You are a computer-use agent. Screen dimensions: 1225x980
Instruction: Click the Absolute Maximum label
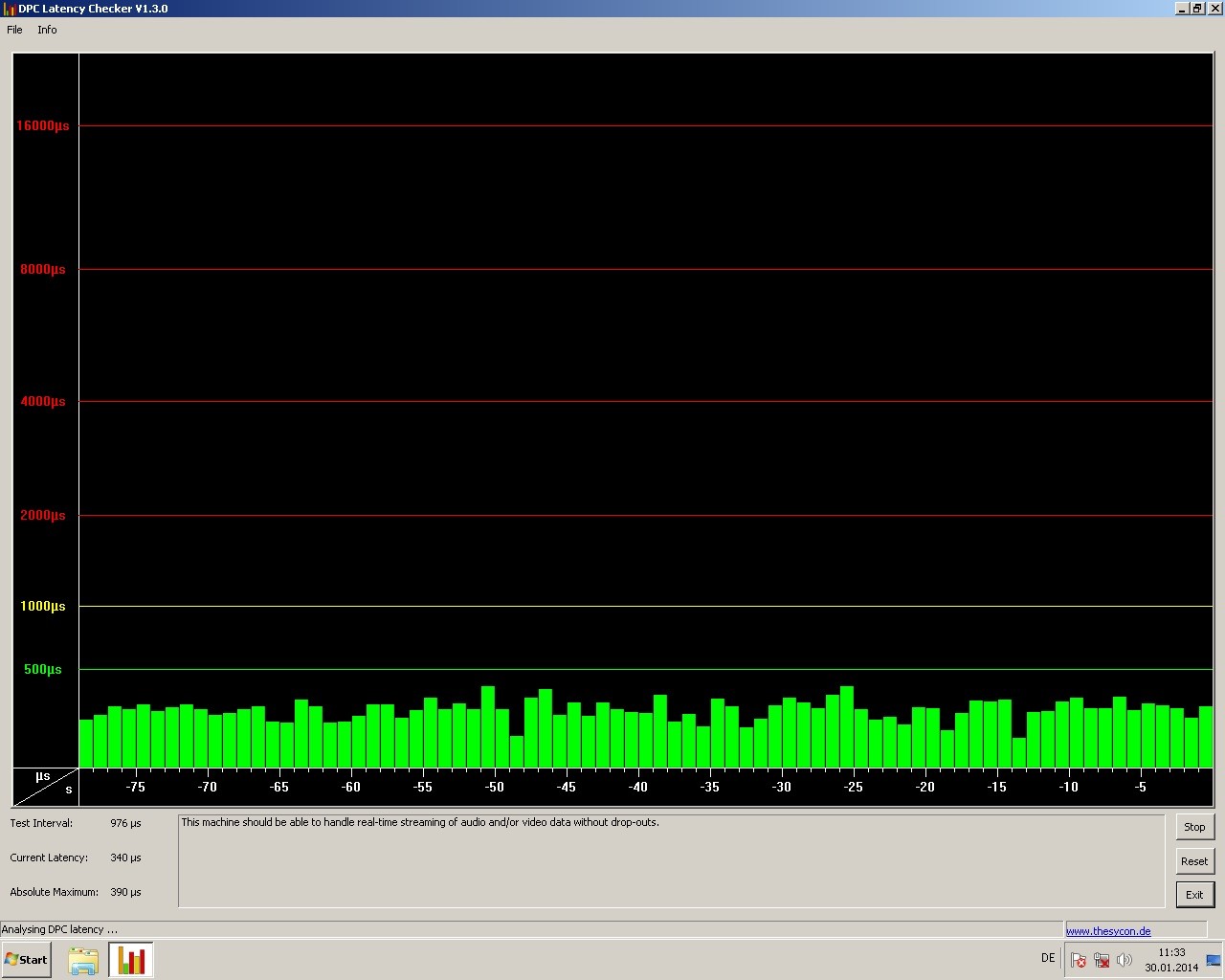[x=55, y=892]
